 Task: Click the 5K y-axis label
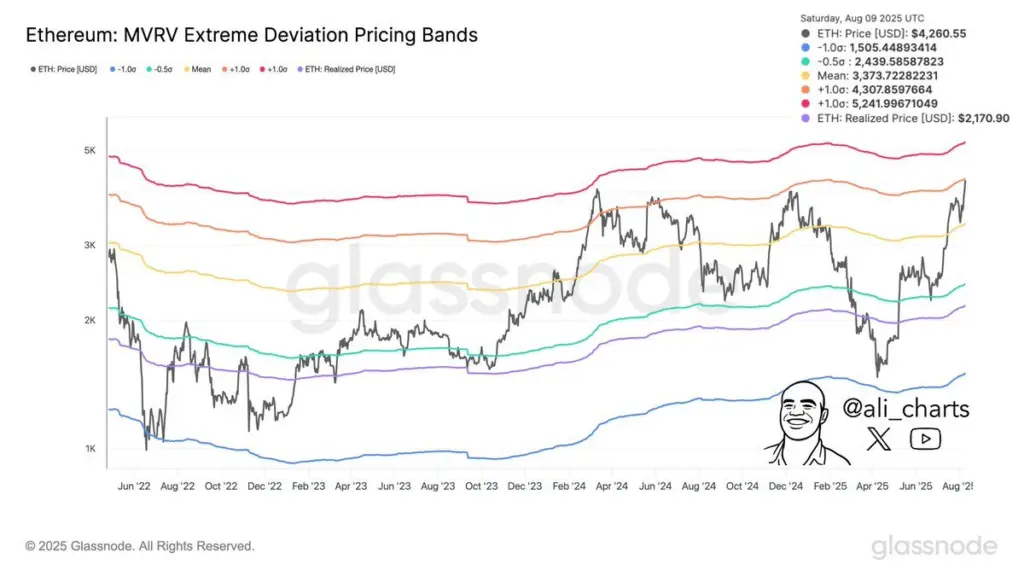pos(90,151)
